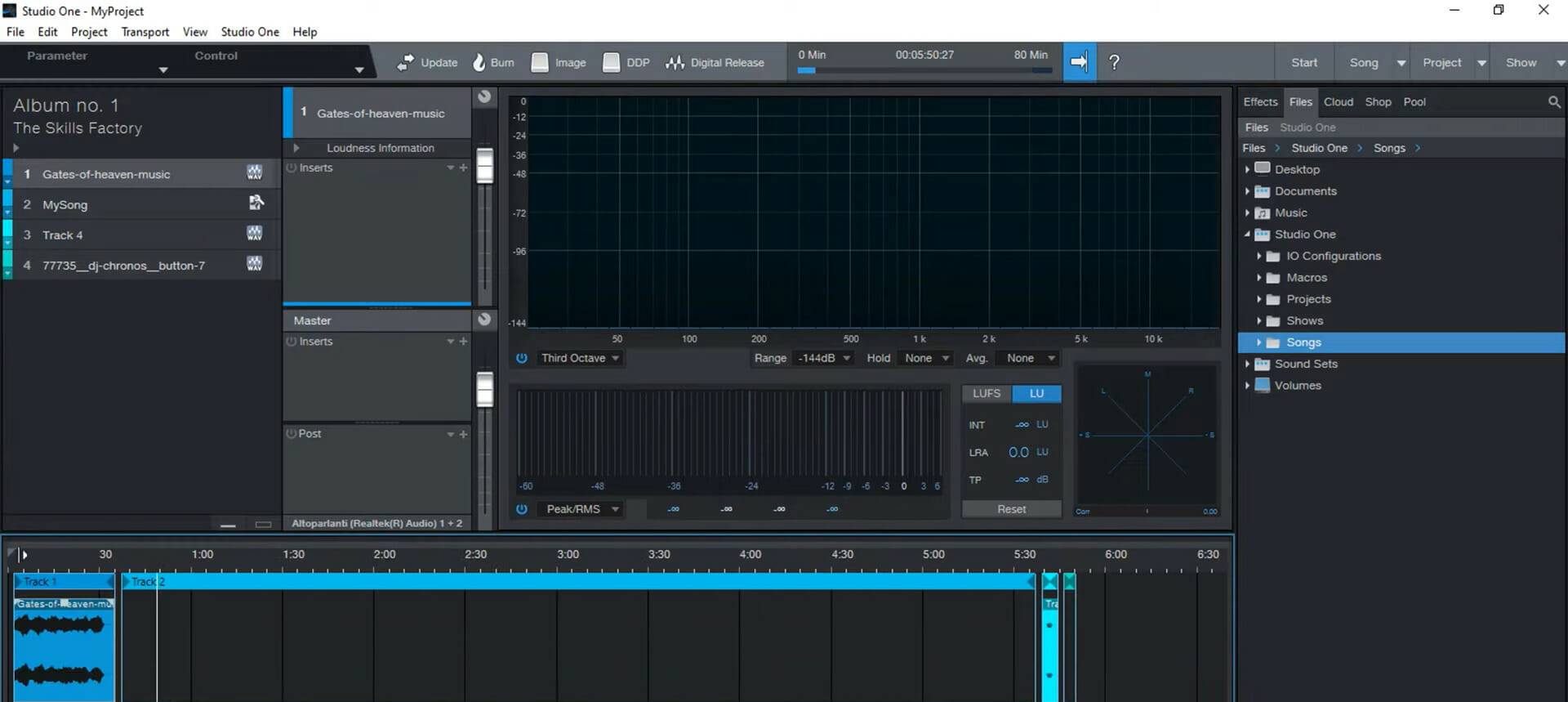Screen dimensions: 1568x702
Task: Switch loudness meter to LUFS
Action: tap(987, 394)
